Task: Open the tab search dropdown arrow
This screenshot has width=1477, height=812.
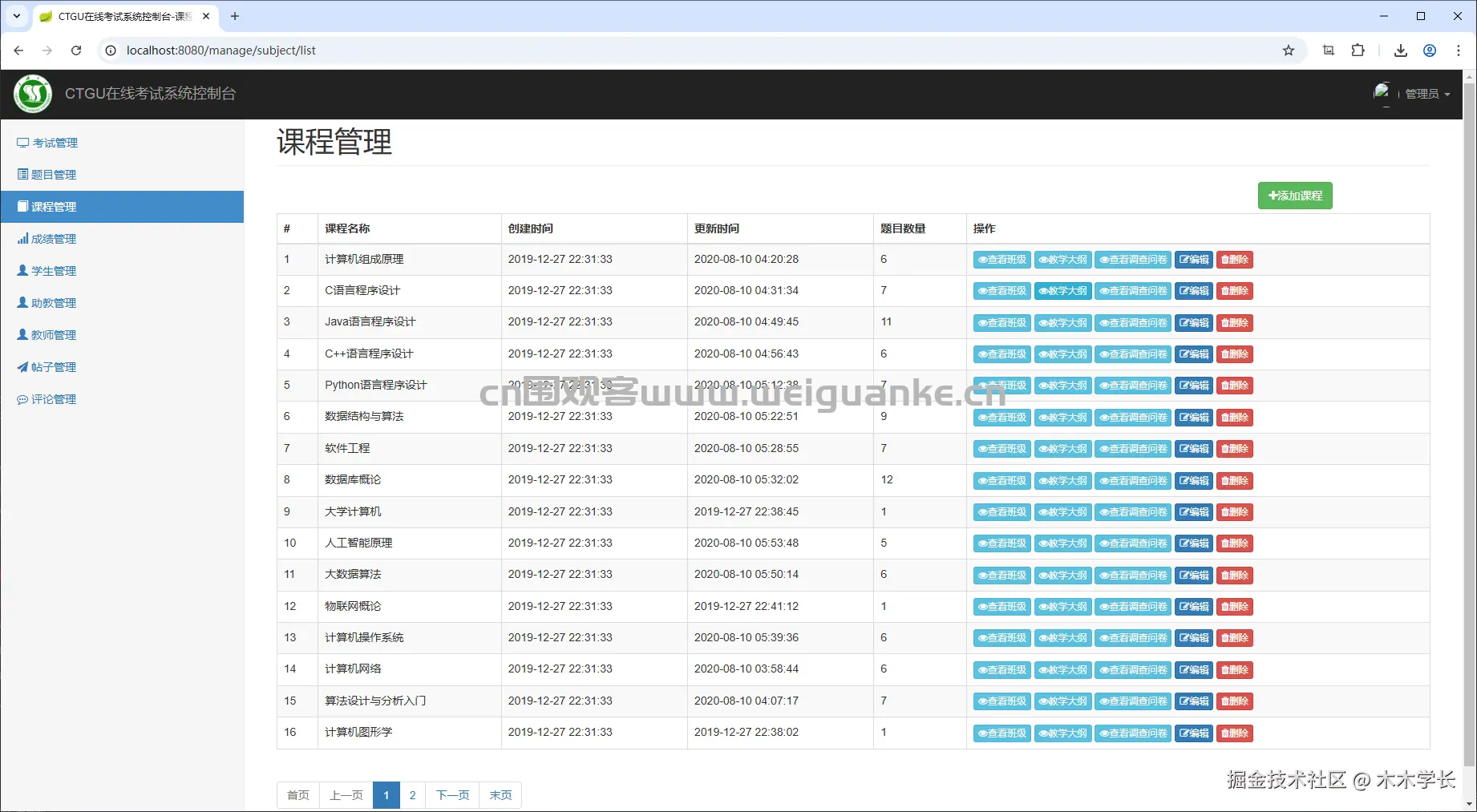Action: click(17, 16)
